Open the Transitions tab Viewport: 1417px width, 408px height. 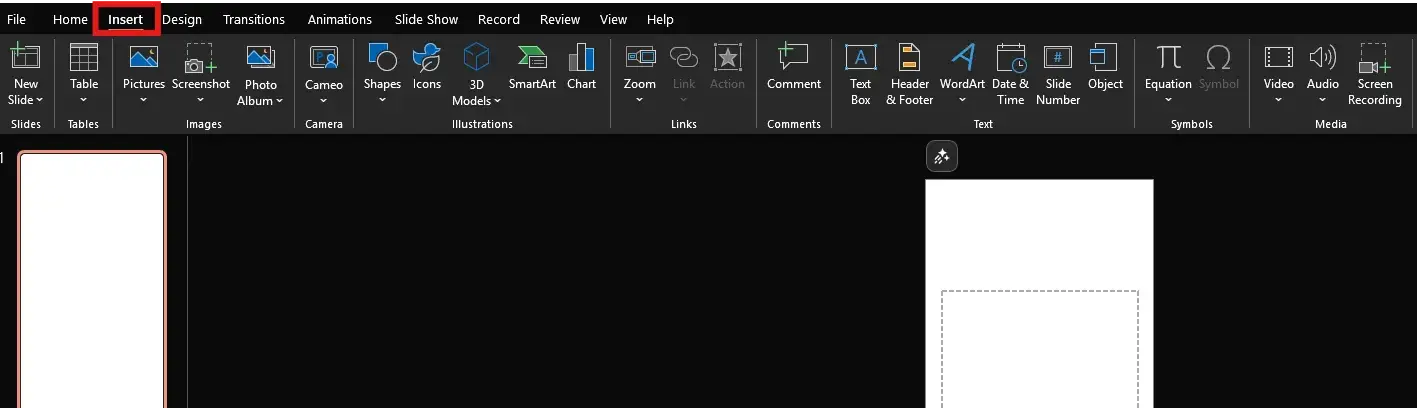click(x=254, y=19)
